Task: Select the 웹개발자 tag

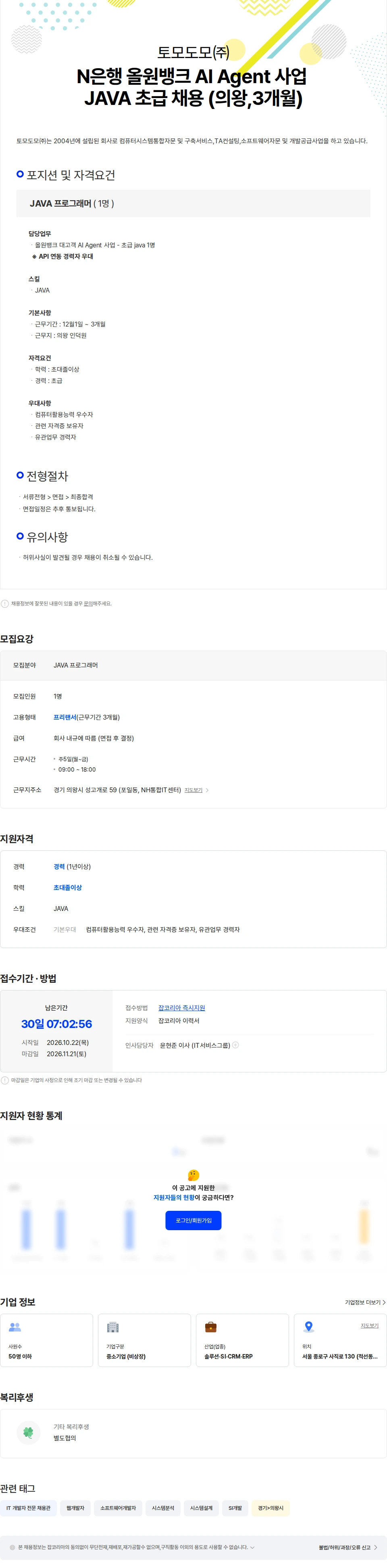Action: (x=75, y=1508)
